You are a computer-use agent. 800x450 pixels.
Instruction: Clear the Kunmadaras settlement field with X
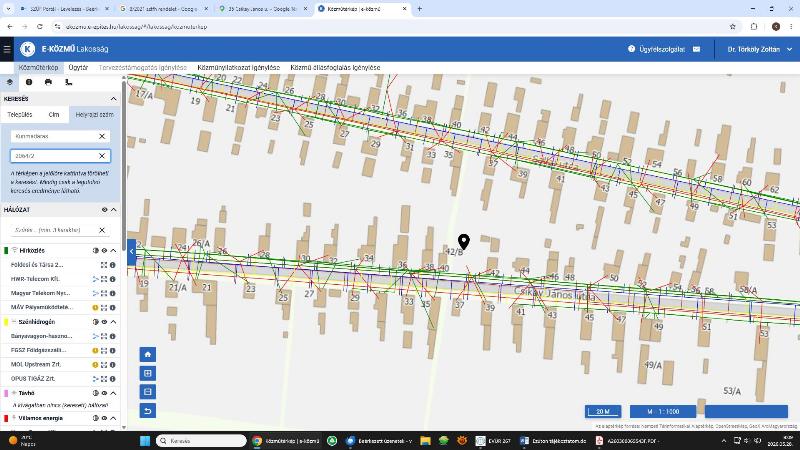(x=102, y=136)
